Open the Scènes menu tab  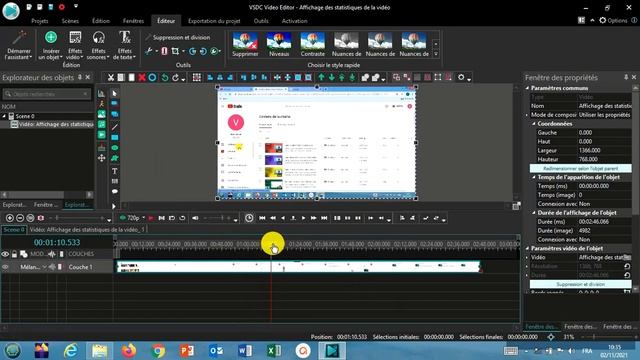pyautogui.click(x=70, y=21)
